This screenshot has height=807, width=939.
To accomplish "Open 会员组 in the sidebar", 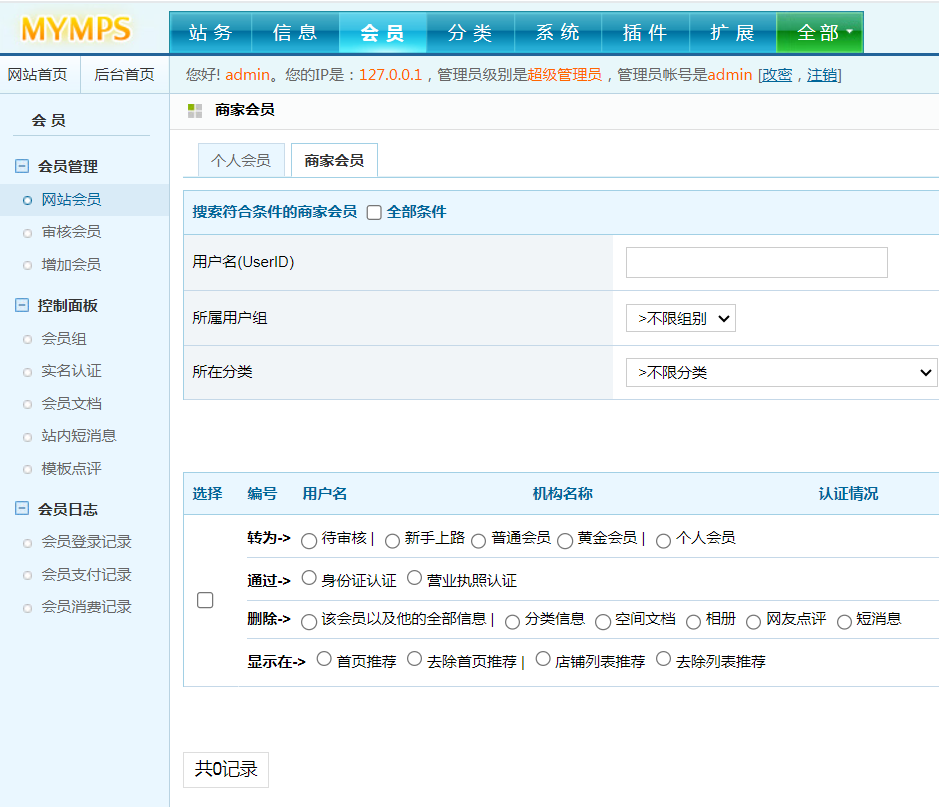I will point(64,339).
